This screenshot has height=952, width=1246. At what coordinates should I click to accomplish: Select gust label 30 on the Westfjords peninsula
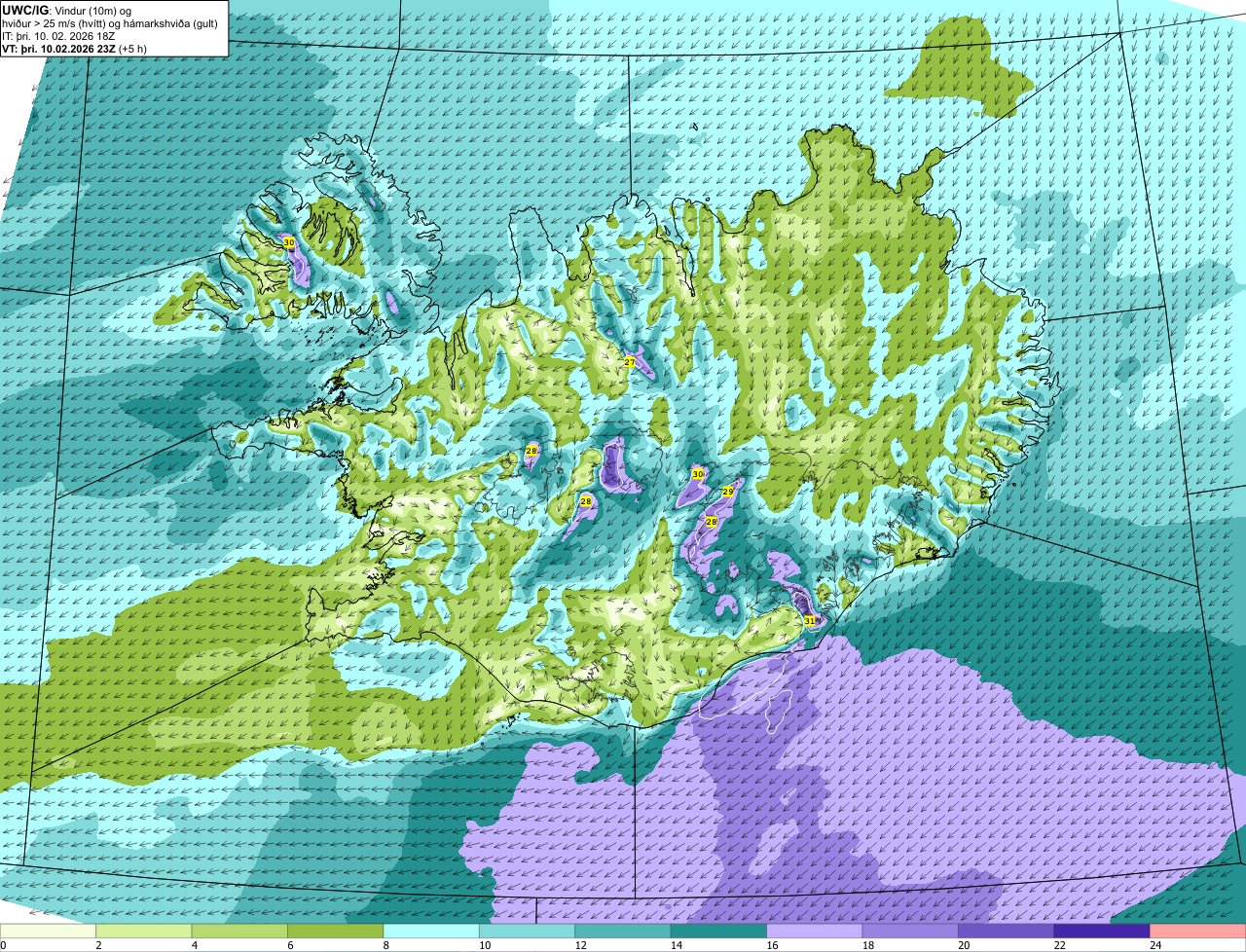tap(288, 242)
